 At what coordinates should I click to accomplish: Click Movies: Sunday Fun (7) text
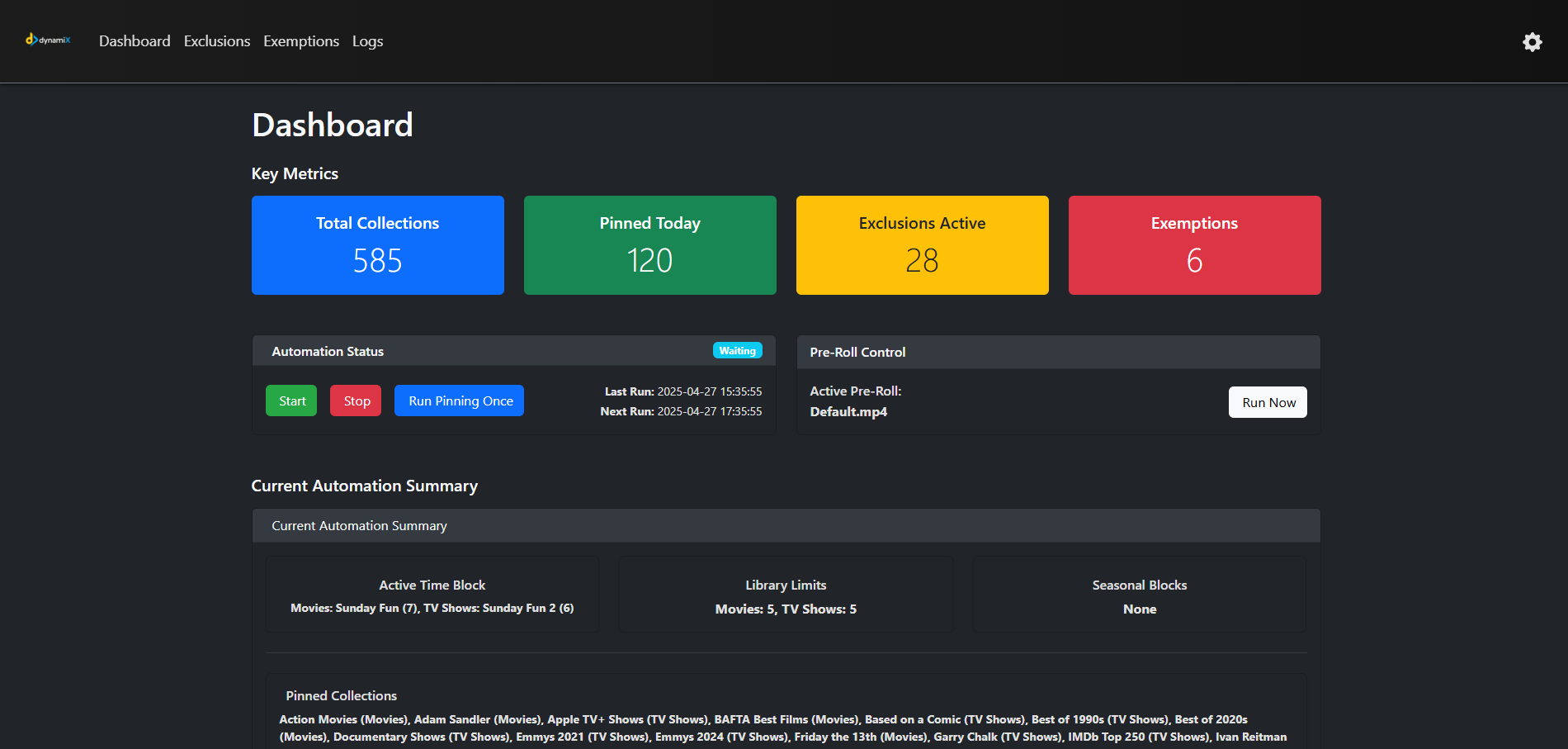355,608
